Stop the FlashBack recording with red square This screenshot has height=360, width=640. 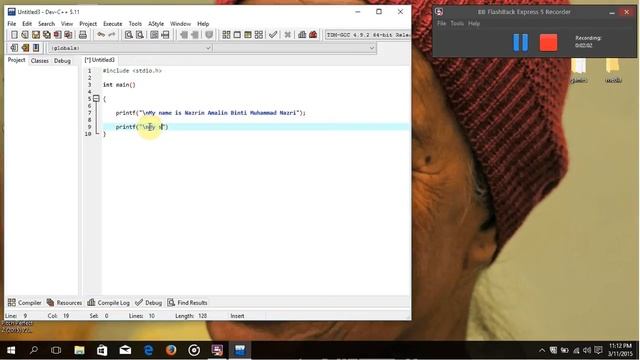point(548,42)
